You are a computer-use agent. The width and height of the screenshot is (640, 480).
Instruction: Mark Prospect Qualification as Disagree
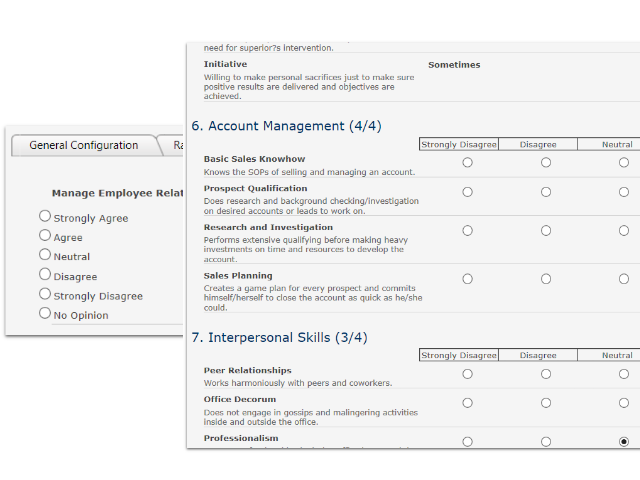click(x=546, y=192)
